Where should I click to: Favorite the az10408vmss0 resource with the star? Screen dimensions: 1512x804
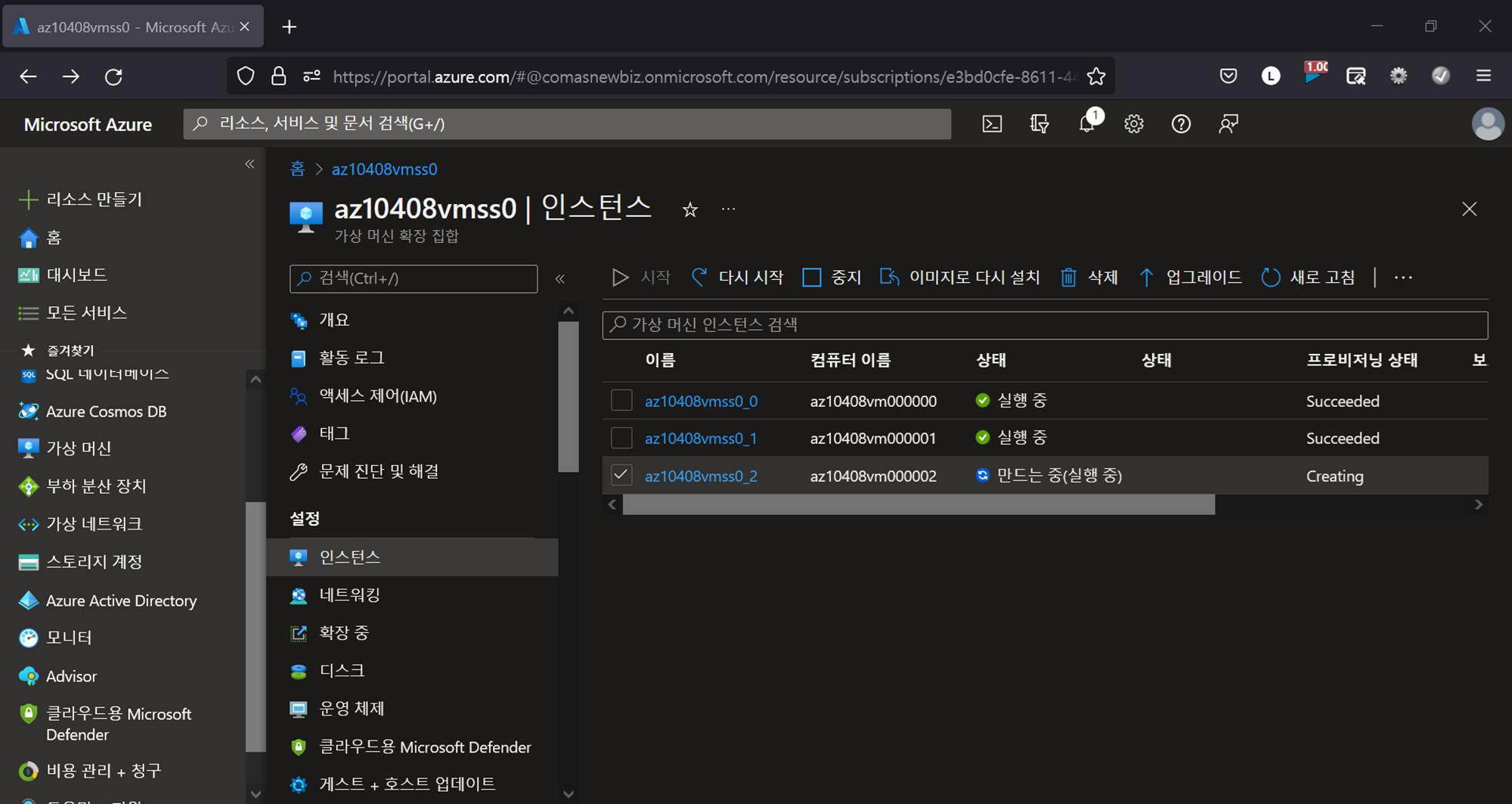(689, 210)
